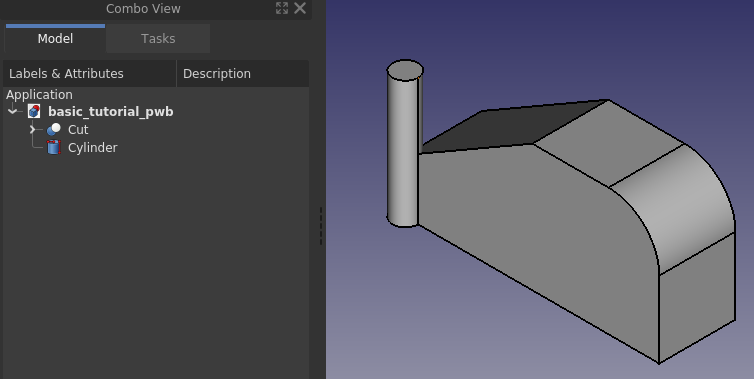Select the Cut object label
This screenshot has height=379, width=754.
[78, 129]
